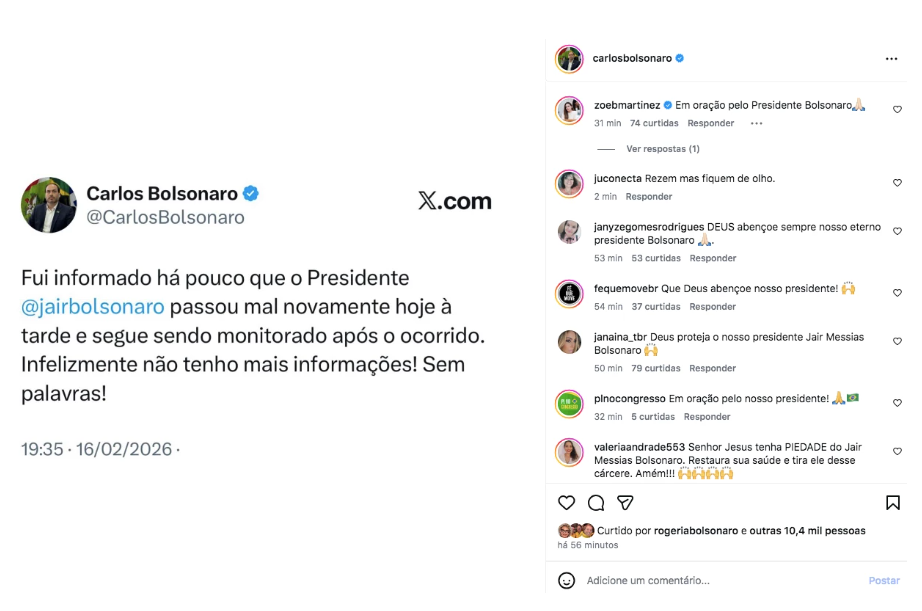Open emoji picker in comment field
Image resolution: width=922 pixels, height=611 pixels.
[567, 580]
